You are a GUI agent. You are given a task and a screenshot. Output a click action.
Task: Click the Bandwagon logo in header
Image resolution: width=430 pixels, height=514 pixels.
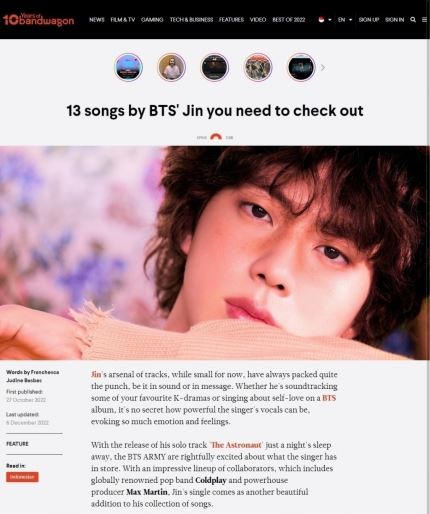click(38, 19)
